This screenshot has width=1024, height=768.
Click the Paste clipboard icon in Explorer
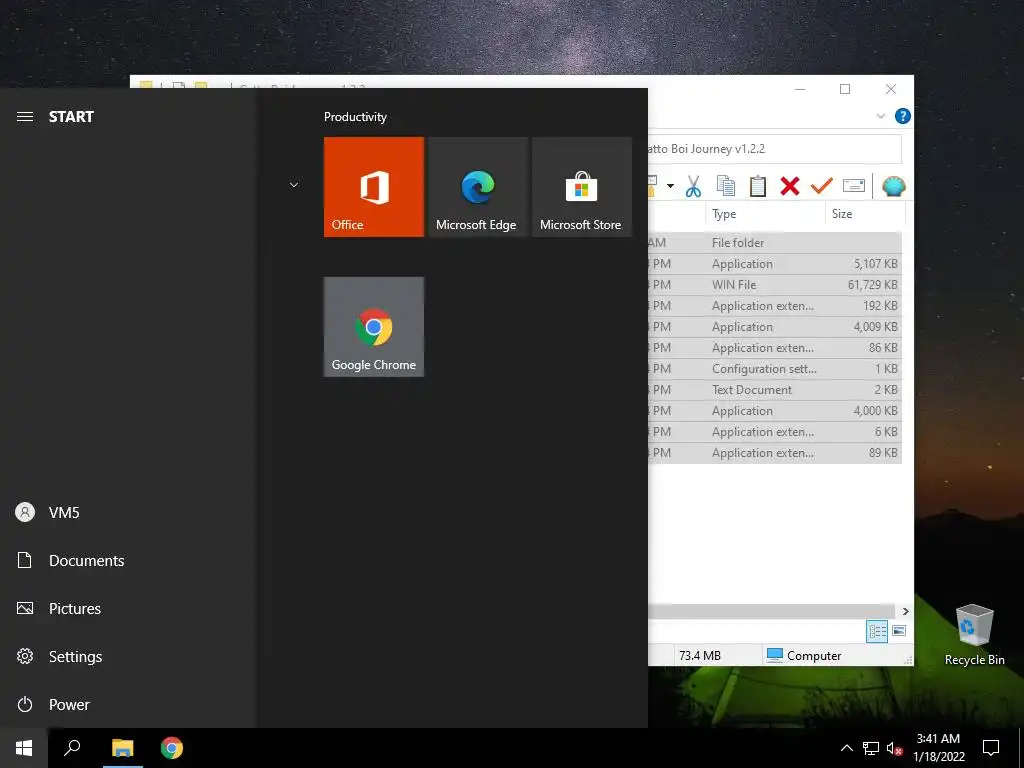pyautogui.click(x=758, y=186)
